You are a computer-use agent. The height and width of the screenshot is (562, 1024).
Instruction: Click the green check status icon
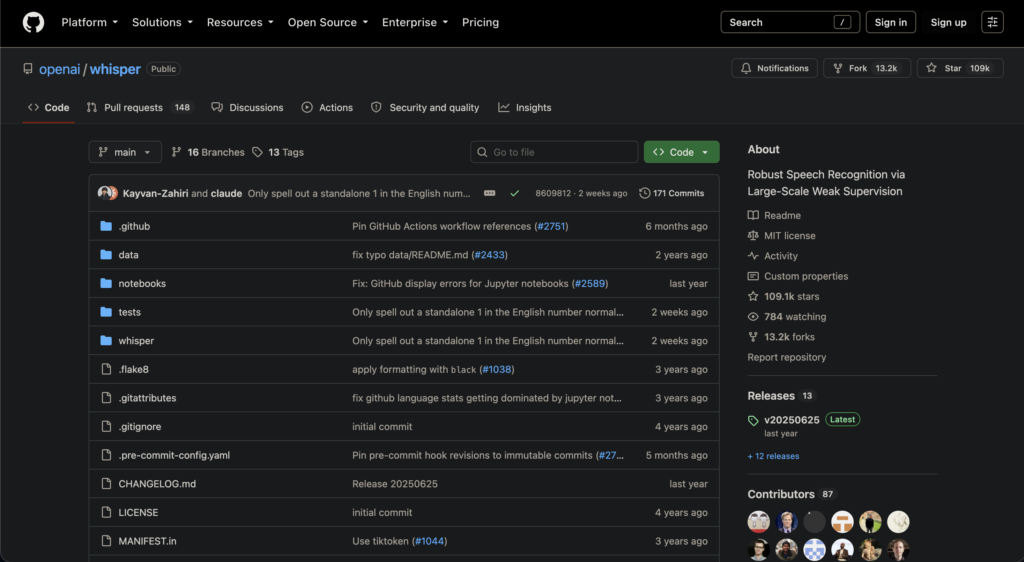click(515, 193)
